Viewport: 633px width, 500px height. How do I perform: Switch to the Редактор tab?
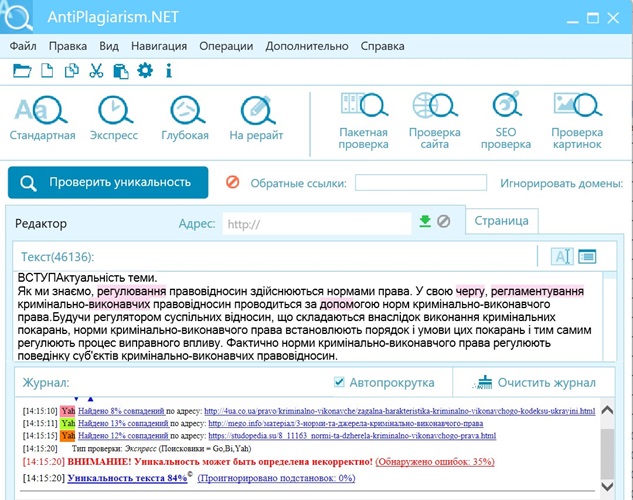tap(41, 223)
